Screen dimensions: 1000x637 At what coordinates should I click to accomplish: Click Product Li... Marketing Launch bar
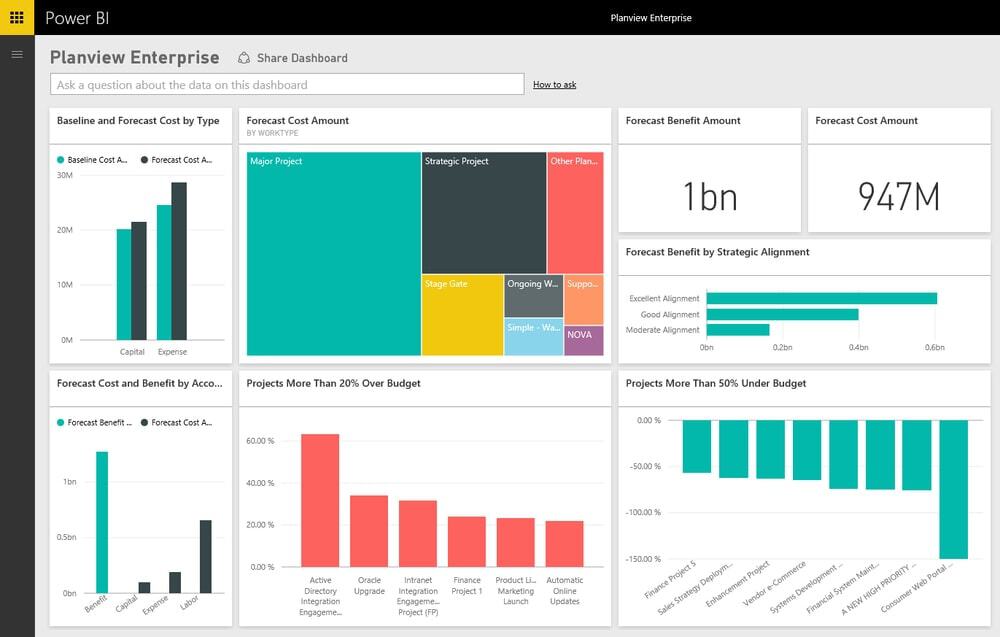(x=515, y=543)
